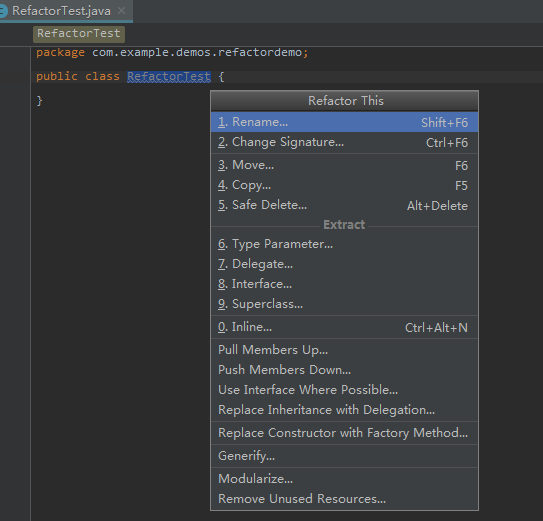The height and width of the screenshot is (521, 543).
Task: Choose Copy from refactor menu
Action: tap(344, 185)
